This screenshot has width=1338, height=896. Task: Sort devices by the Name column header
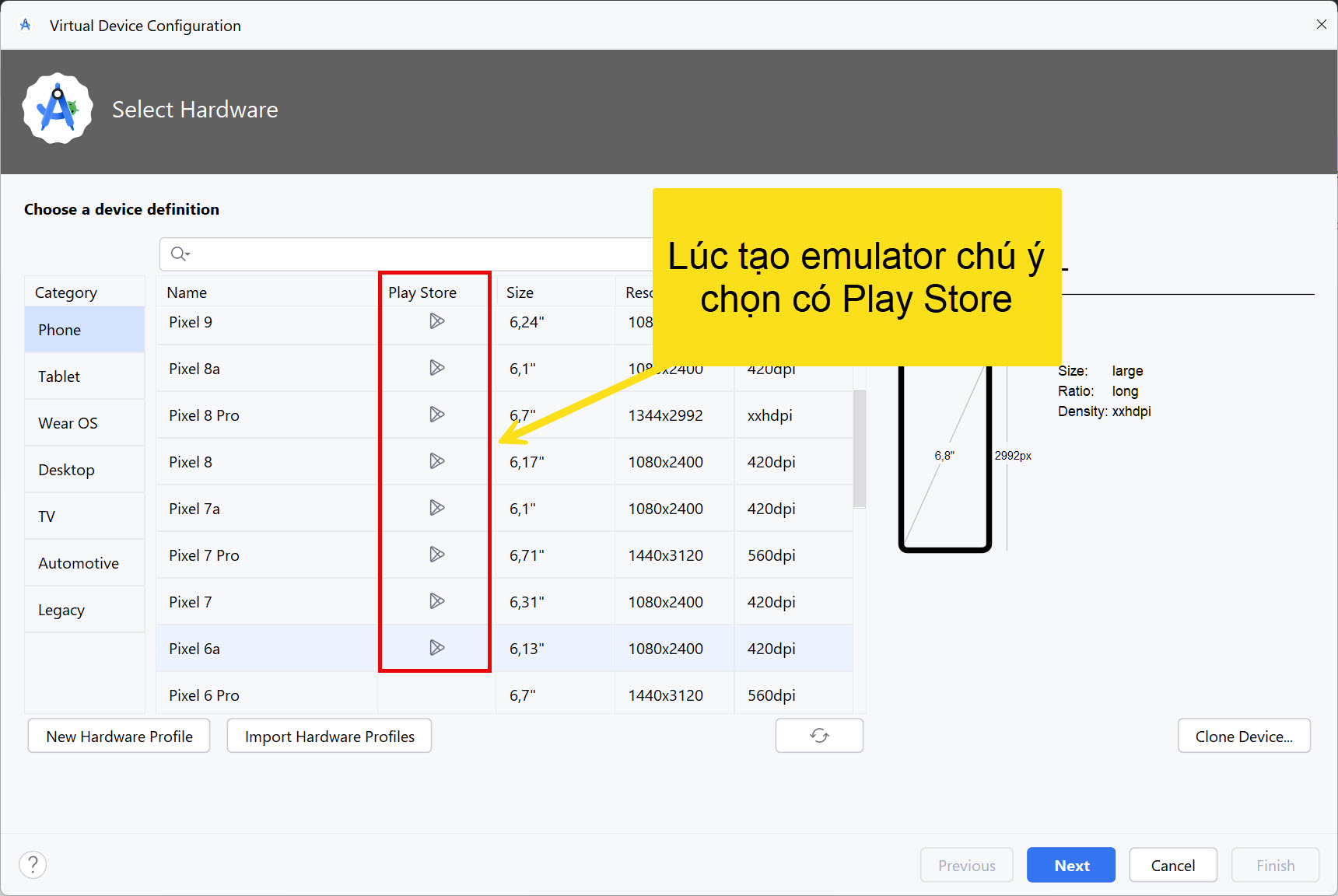pyautogui.click(x=267, y=292)
